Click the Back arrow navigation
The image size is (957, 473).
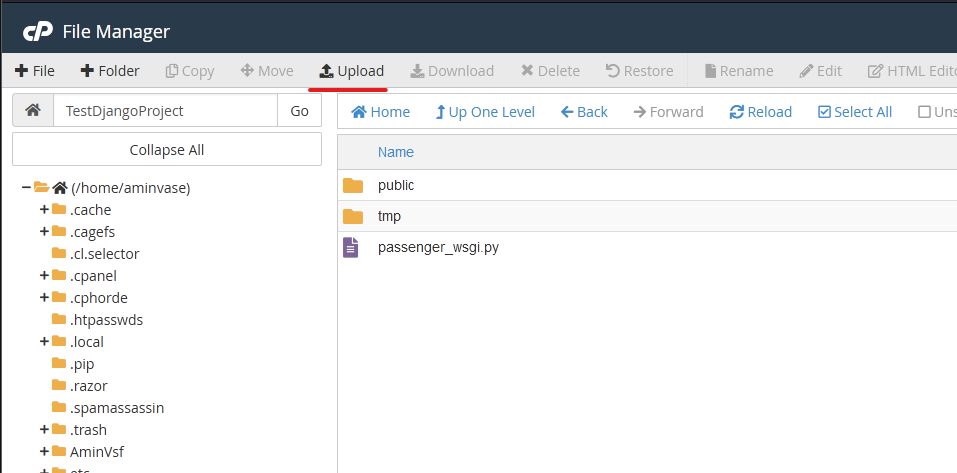tap(584, 112)
